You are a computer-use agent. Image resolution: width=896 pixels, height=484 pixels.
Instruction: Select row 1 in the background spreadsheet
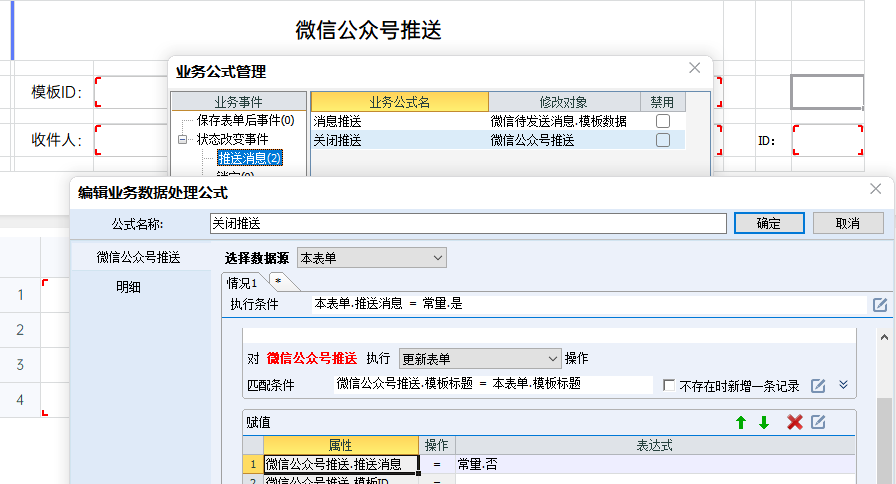(x=21, y=295)
